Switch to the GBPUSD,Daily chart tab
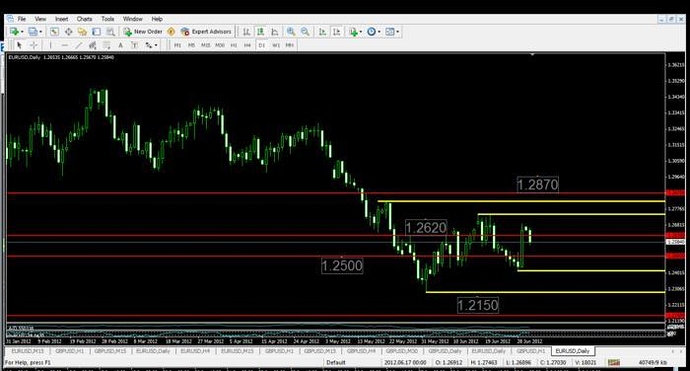 (445, 351)
